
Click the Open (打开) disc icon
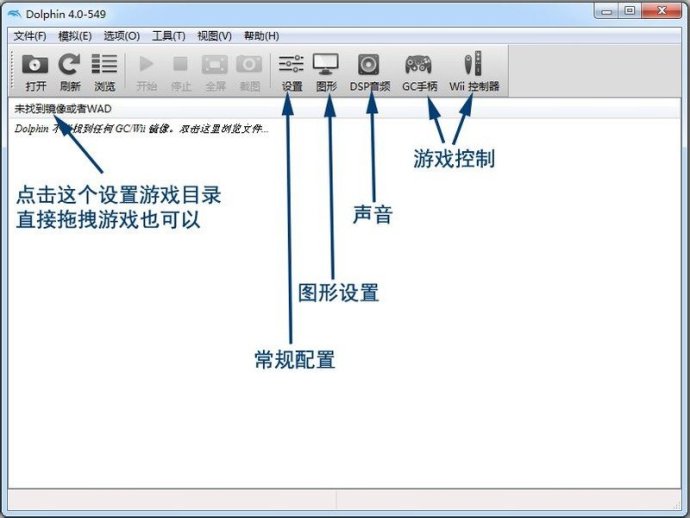(35, 65)
